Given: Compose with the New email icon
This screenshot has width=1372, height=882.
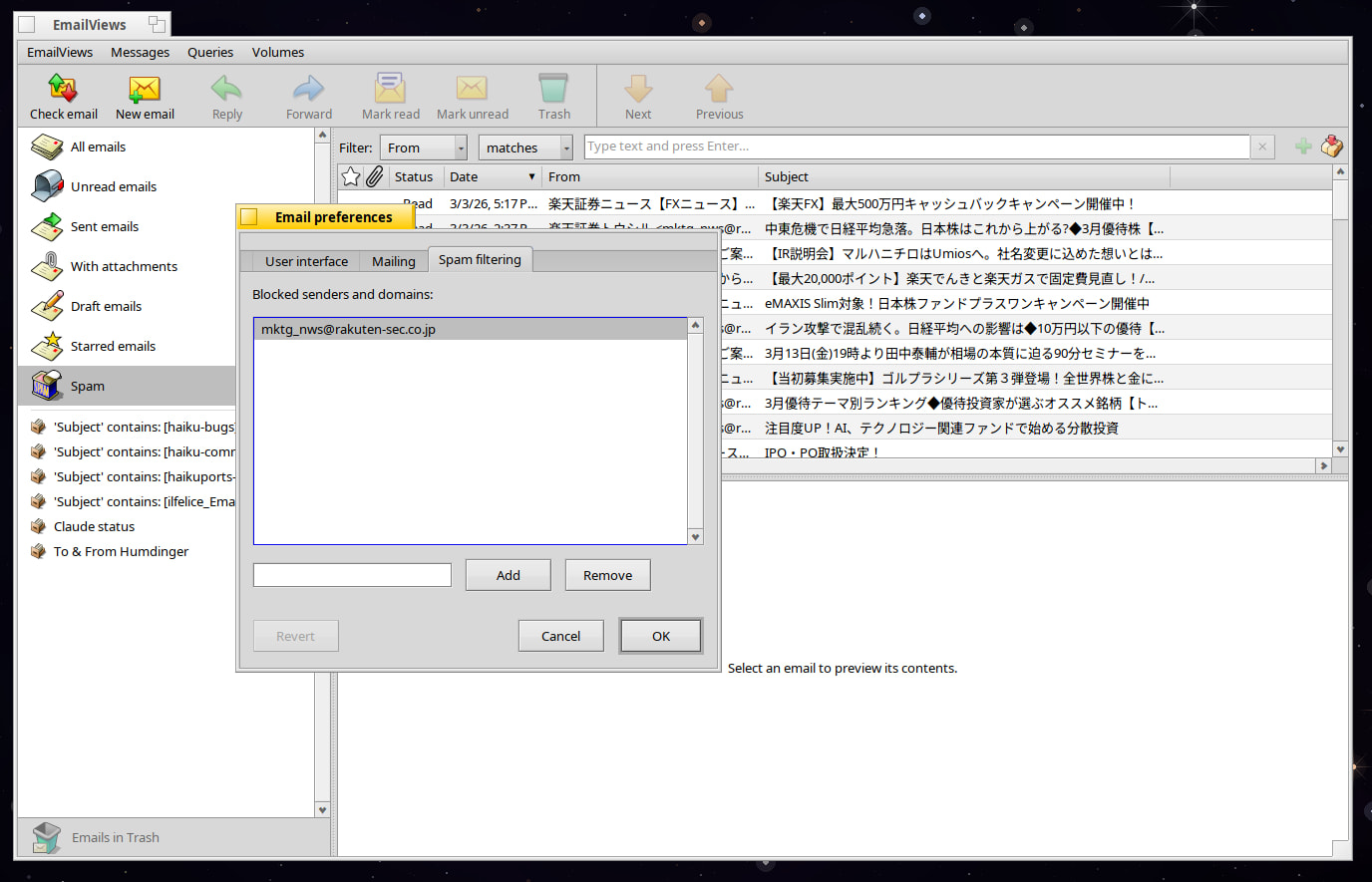Looking at the screenshot, I should pyautogui.click(x=145, y=90).
